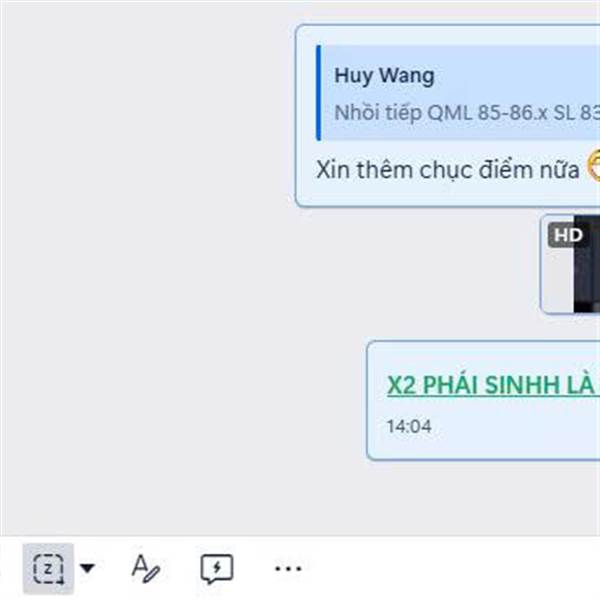This screenshot has height=600, width=600.
Task: Click the emoji after "điểm nữa"
Action: pos(594,166)
